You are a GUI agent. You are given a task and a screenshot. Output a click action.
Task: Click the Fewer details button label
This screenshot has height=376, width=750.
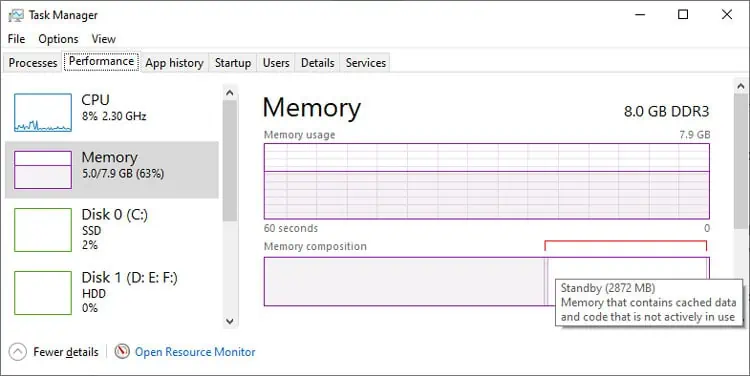click(x=66, y=352)
